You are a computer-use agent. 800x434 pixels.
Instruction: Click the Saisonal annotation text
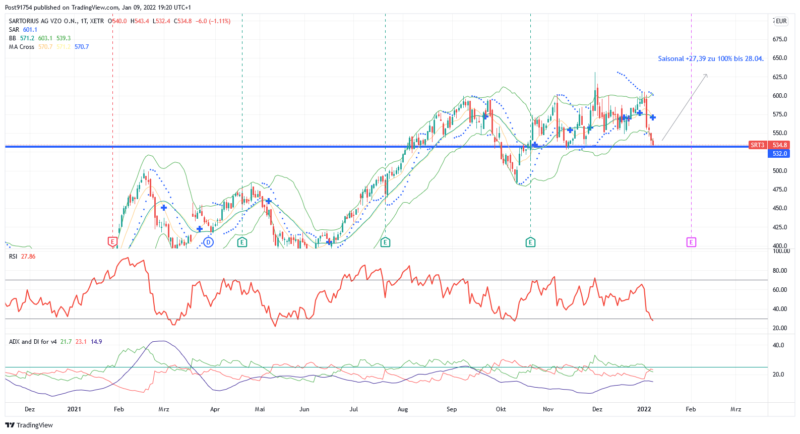pos(711,58)
